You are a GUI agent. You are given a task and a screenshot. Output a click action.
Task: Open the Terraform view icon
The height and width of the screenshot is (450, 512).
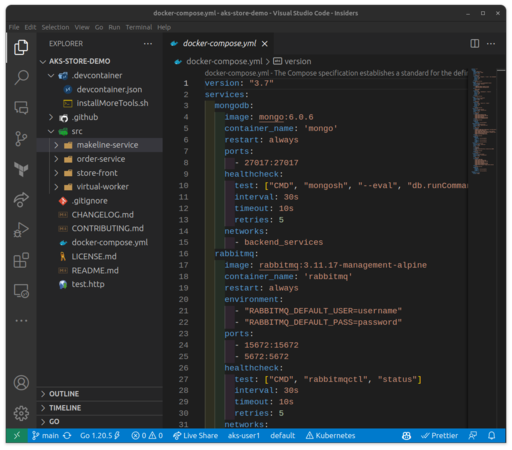click(x=21, y=169)
